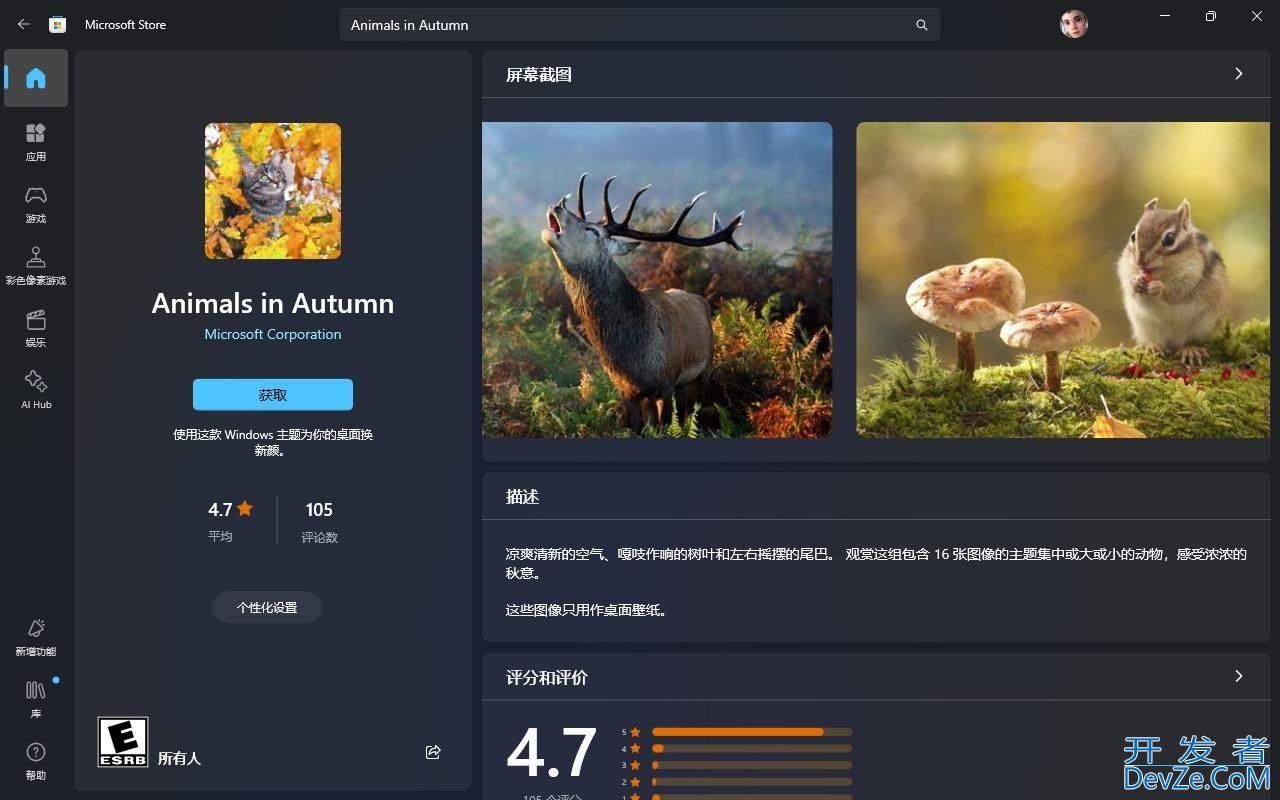Click the Animals in Autumn title

(273, 303)
